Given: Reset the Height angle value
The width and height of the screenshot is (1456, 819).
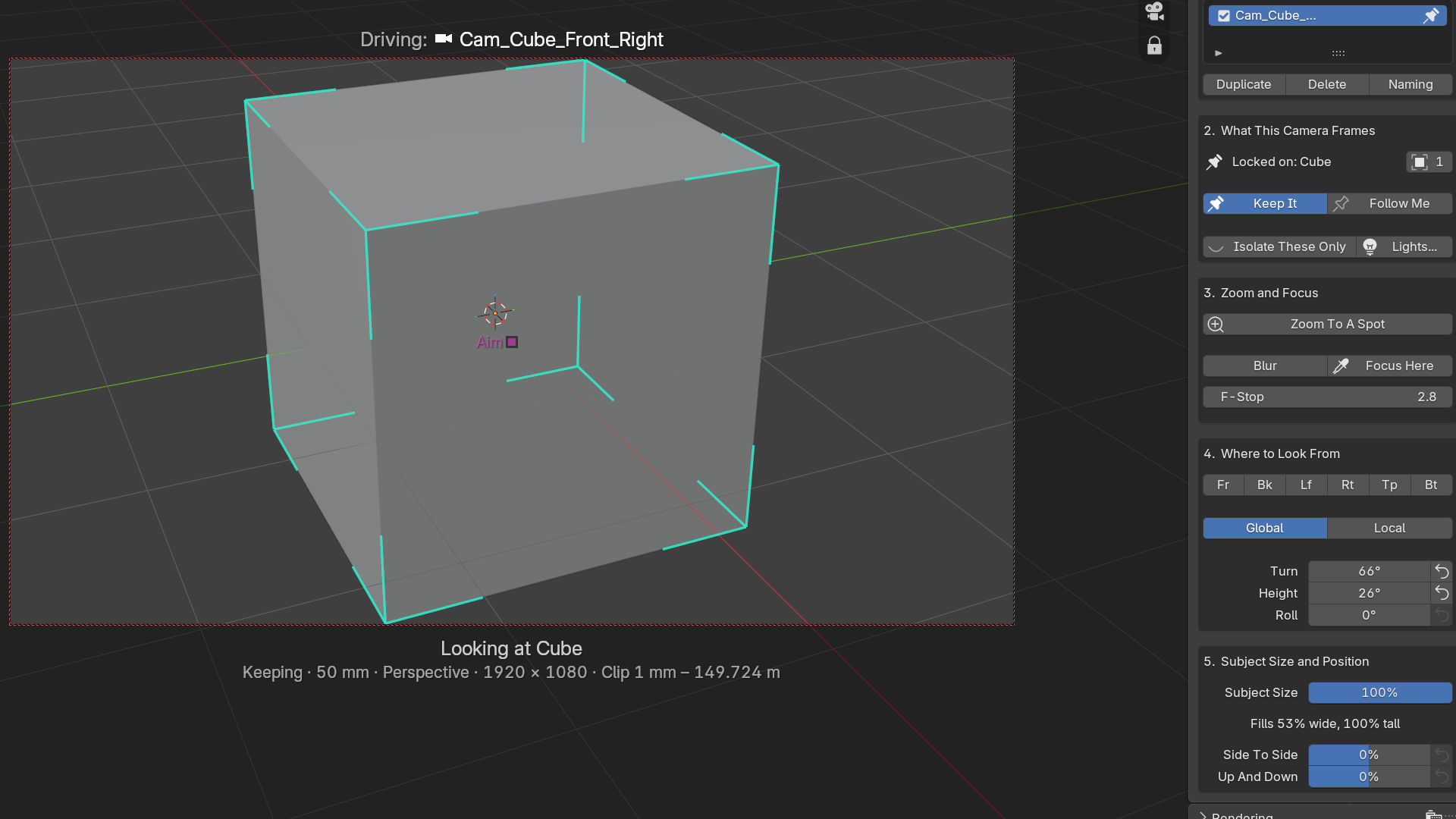Looking at the screenshot, I should [1442, 593].
